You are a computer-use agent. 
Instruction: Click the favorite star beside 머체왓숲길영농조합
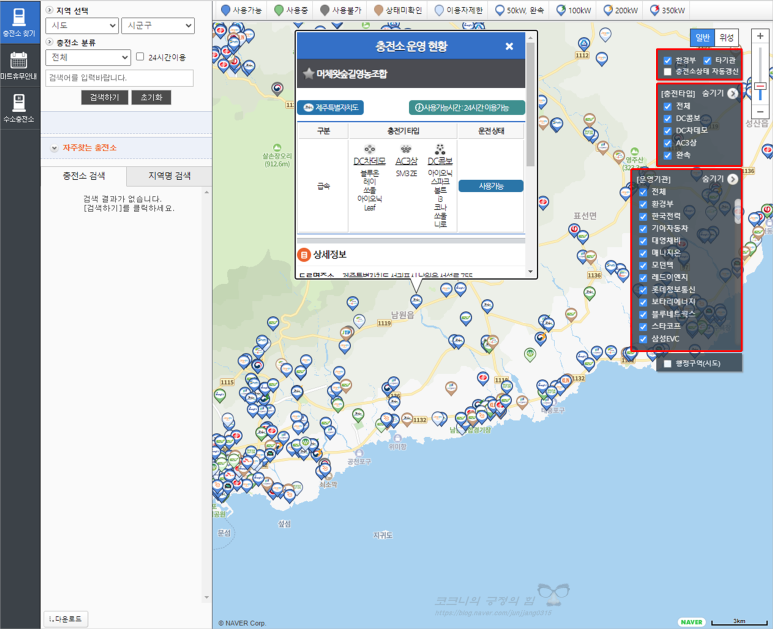click(x=308, y=74)
